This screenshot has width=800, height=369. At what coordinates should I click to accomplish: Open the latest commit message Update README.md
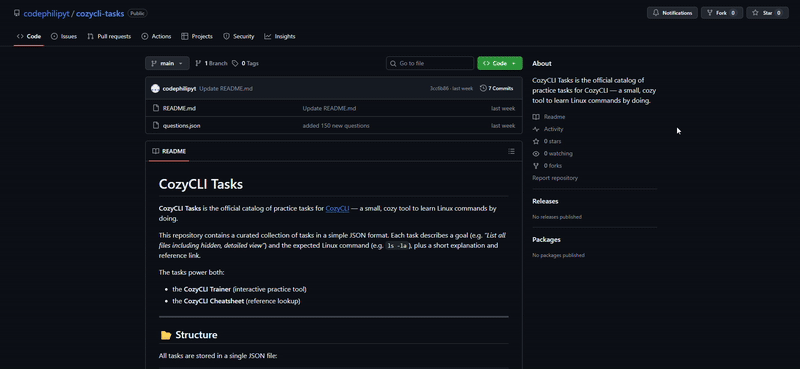point(226,88)
